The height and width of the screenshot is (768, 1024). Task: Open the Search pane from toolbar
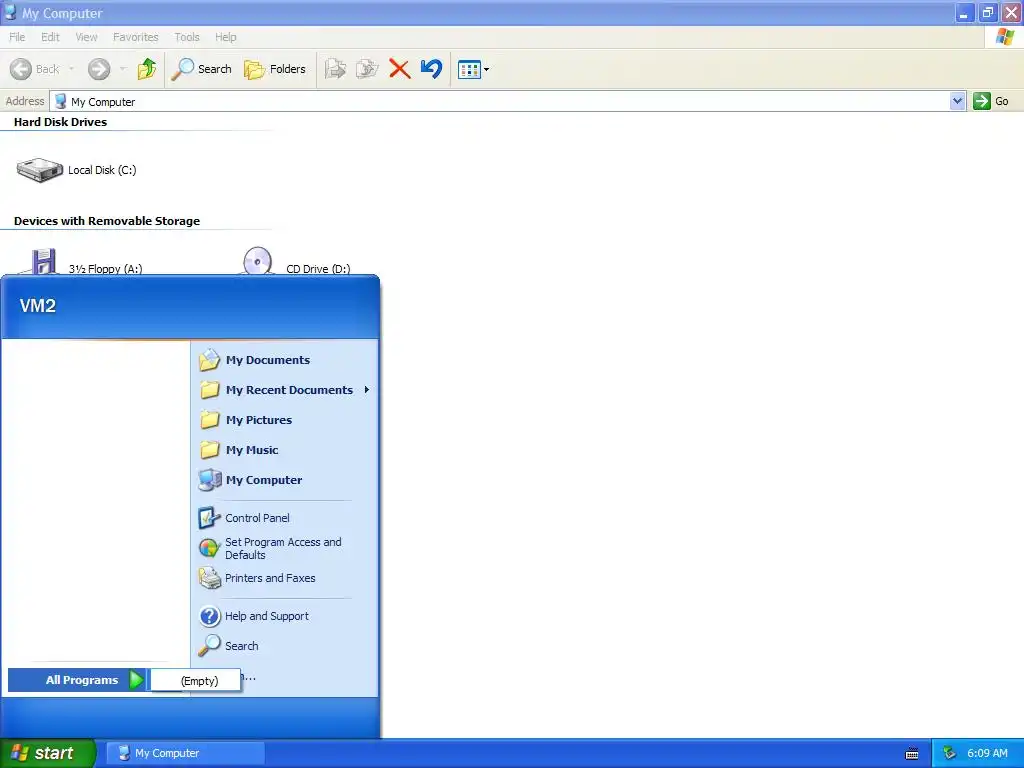click(x=201, y=69)
